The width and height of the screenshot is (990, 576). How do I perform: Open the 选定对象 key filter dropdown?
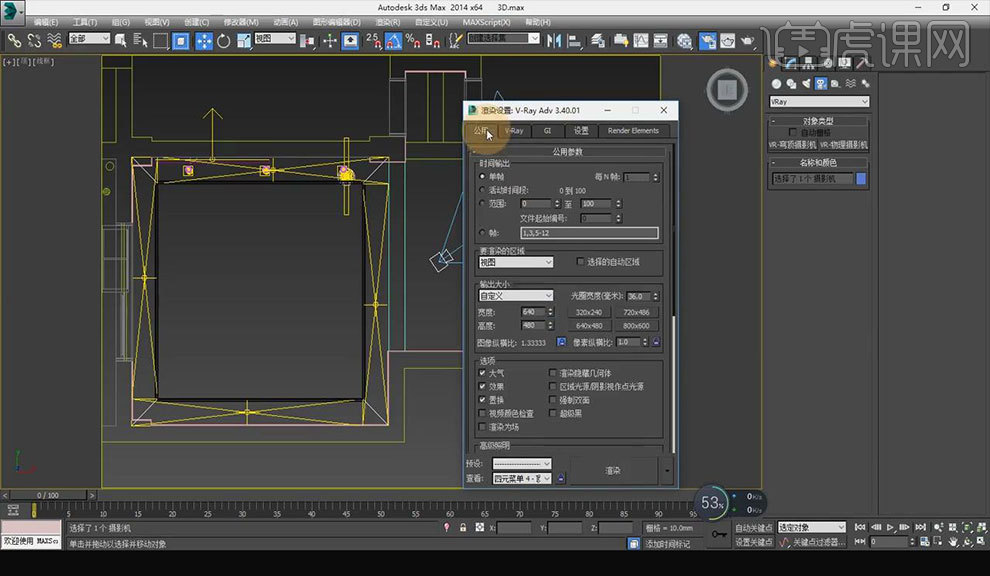[811, 527]
